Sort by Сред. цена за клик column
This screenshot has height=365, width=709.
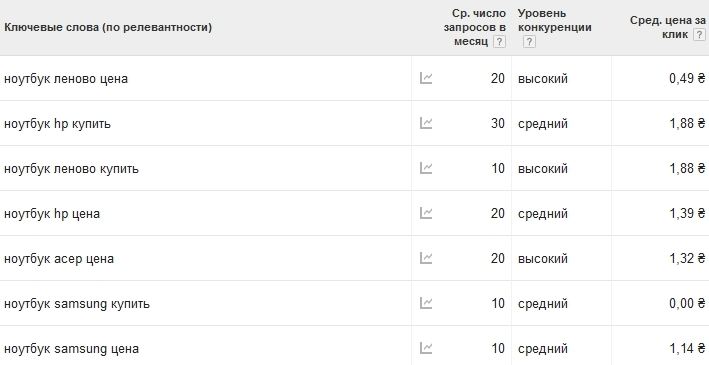pyautogui.click(x=667, y=27)
